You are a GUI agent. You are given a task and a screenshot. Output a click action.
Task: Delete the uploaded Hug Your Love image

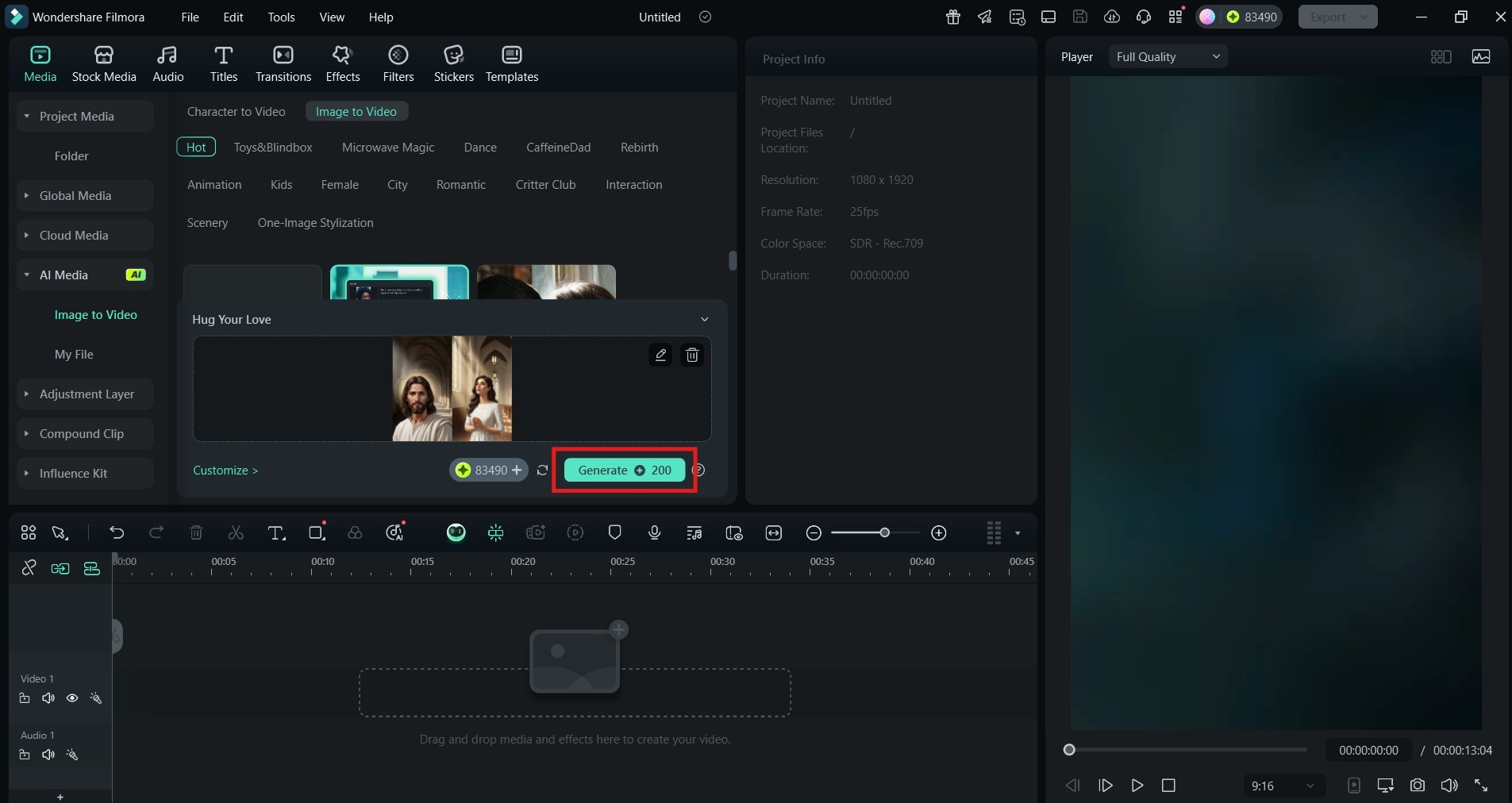pos(692,355)
